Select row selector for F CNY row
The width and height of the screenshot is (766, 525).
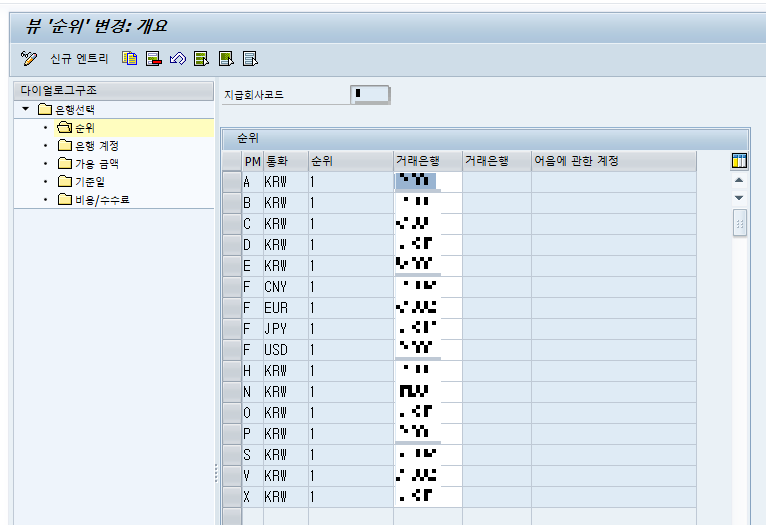coord(232,287)
